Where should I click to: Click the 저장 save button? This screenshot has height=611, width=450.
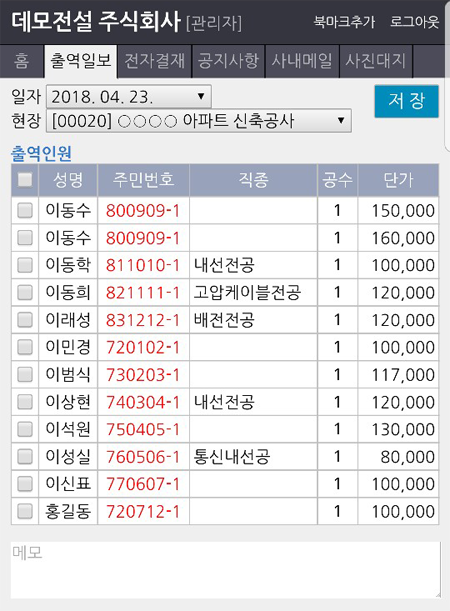(x=406, y=101)
